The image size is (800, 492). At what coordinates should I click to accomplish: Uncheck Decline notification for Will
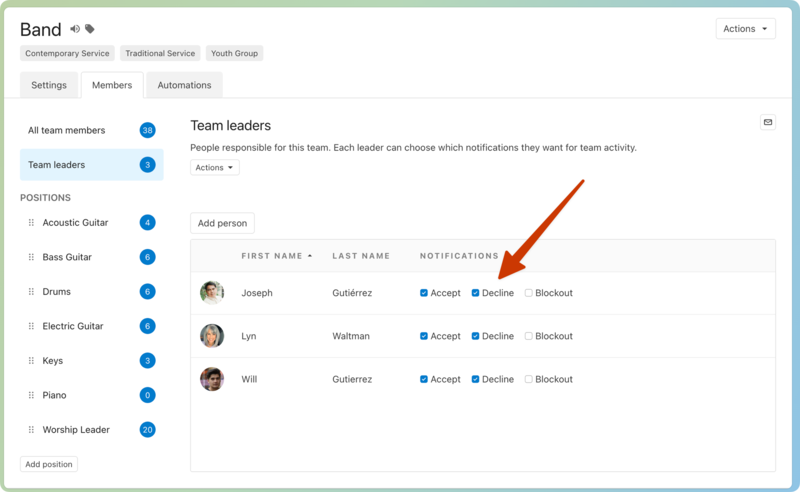coord(475,379)
